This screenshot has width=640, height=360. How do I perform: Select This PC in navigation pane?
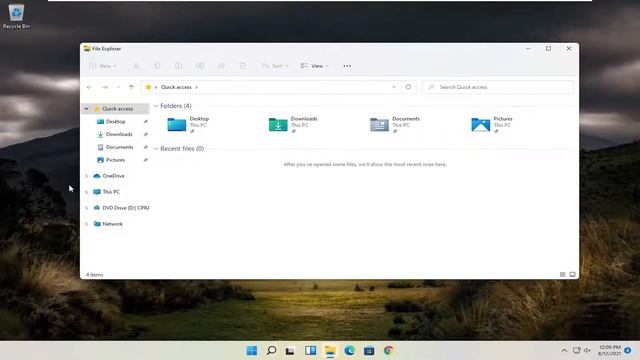(111, 192)
